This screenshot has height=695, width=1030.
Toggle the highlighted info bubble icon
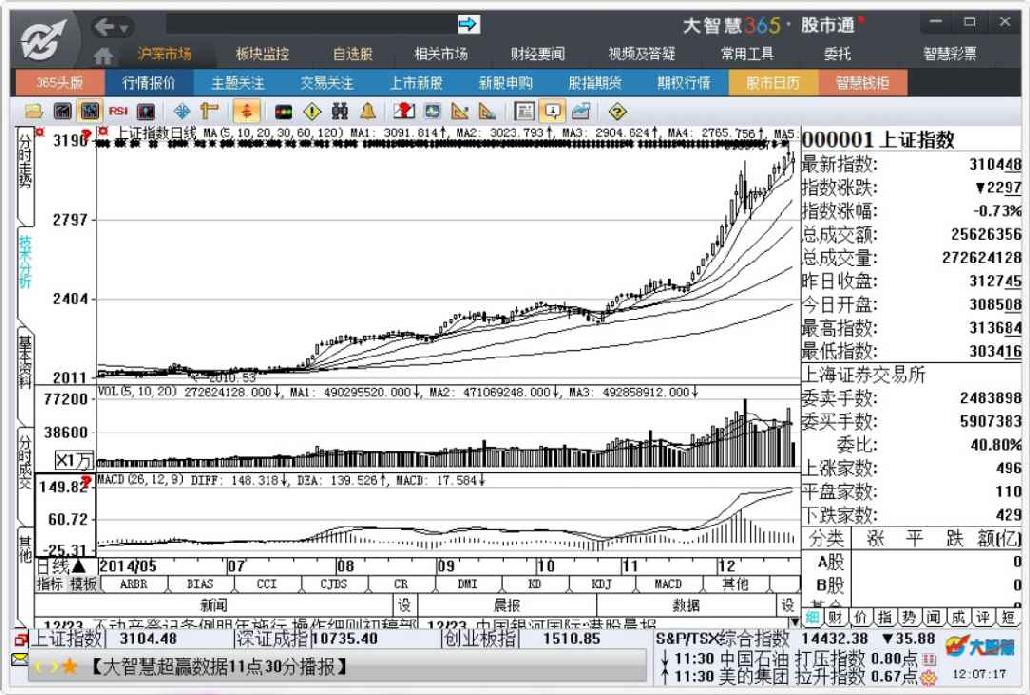(552, 111)
